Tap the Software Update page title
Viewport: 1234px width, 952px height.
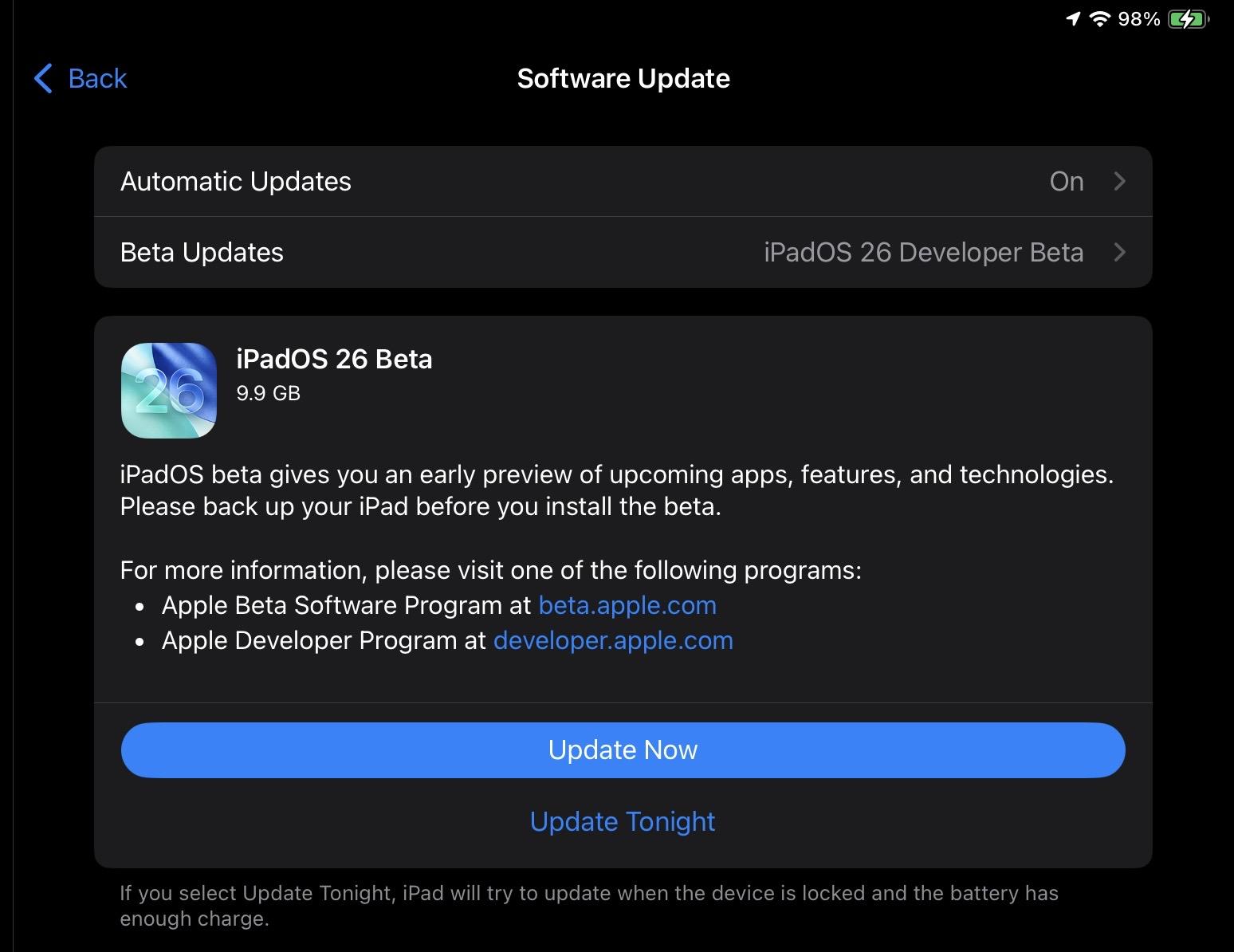(623, 78)
